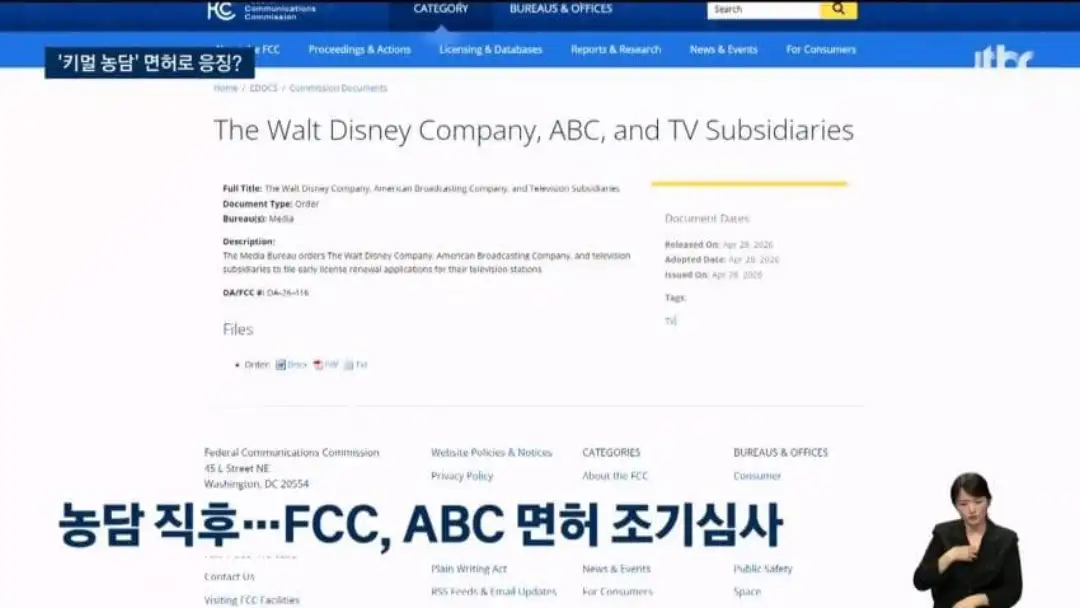1080x608 pixels.
Task: Click the page title heading The Walt Disney Company
Action: pos(534,130)
